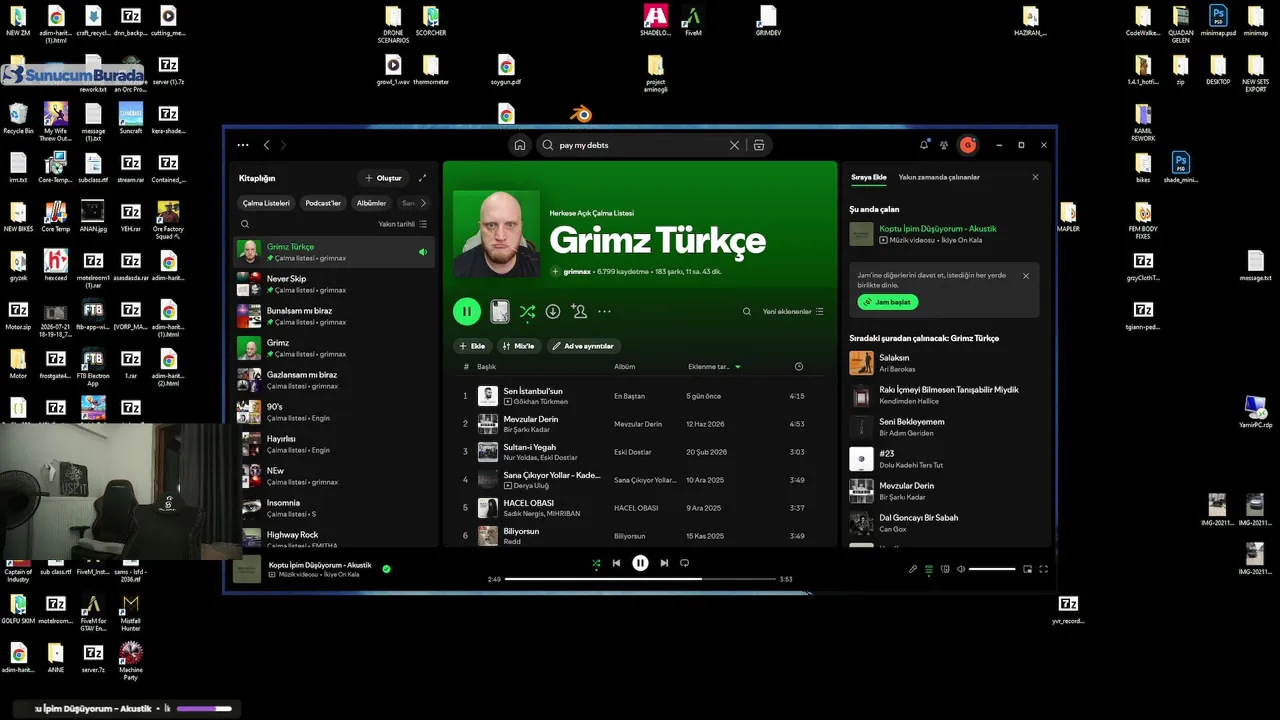Expand library filter chips with the right chevron
The image size is (1280, 720).
(423, 203)
